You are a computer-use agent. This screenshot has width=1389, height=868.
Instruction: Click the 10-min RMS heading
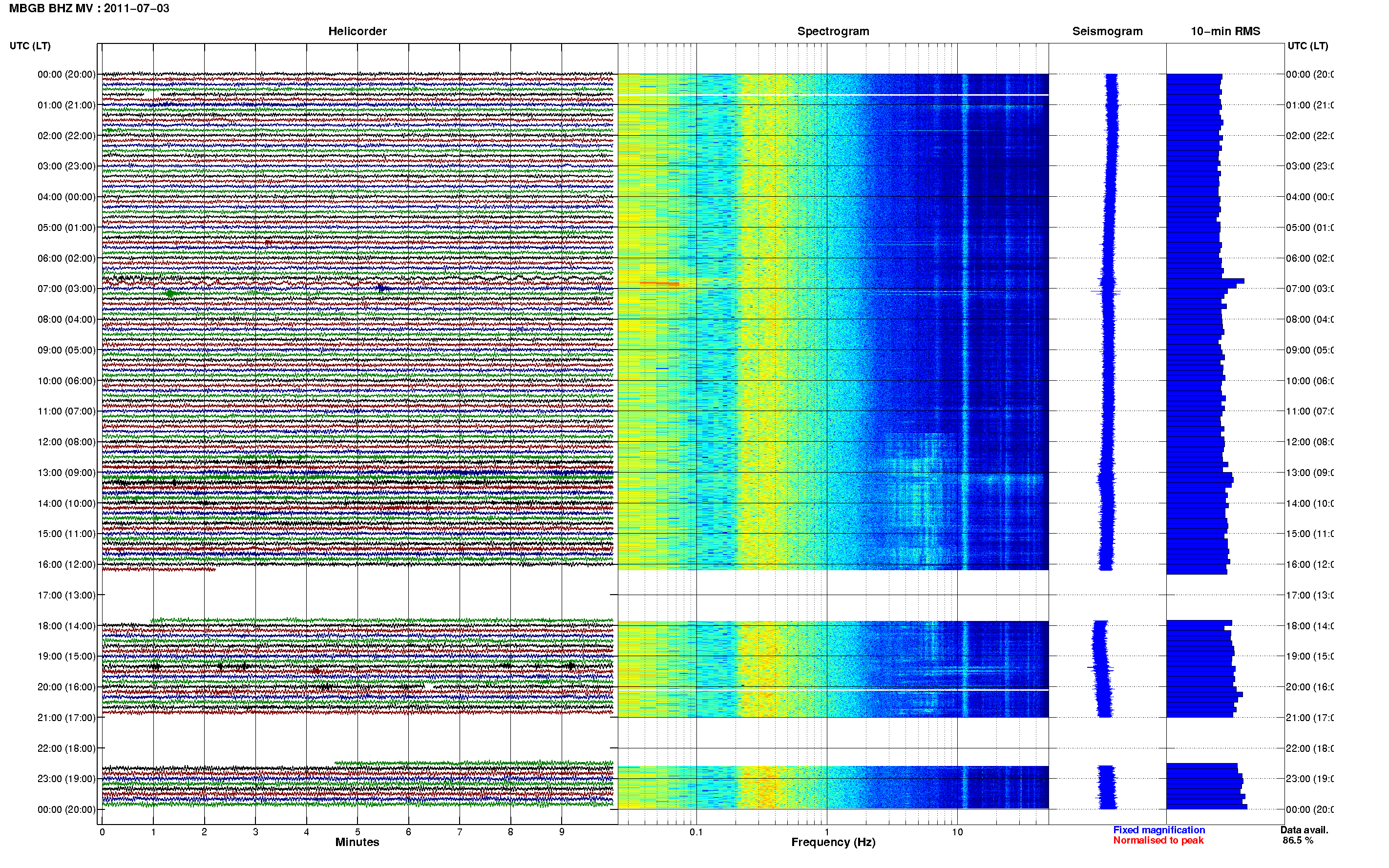coord(1225,31)
